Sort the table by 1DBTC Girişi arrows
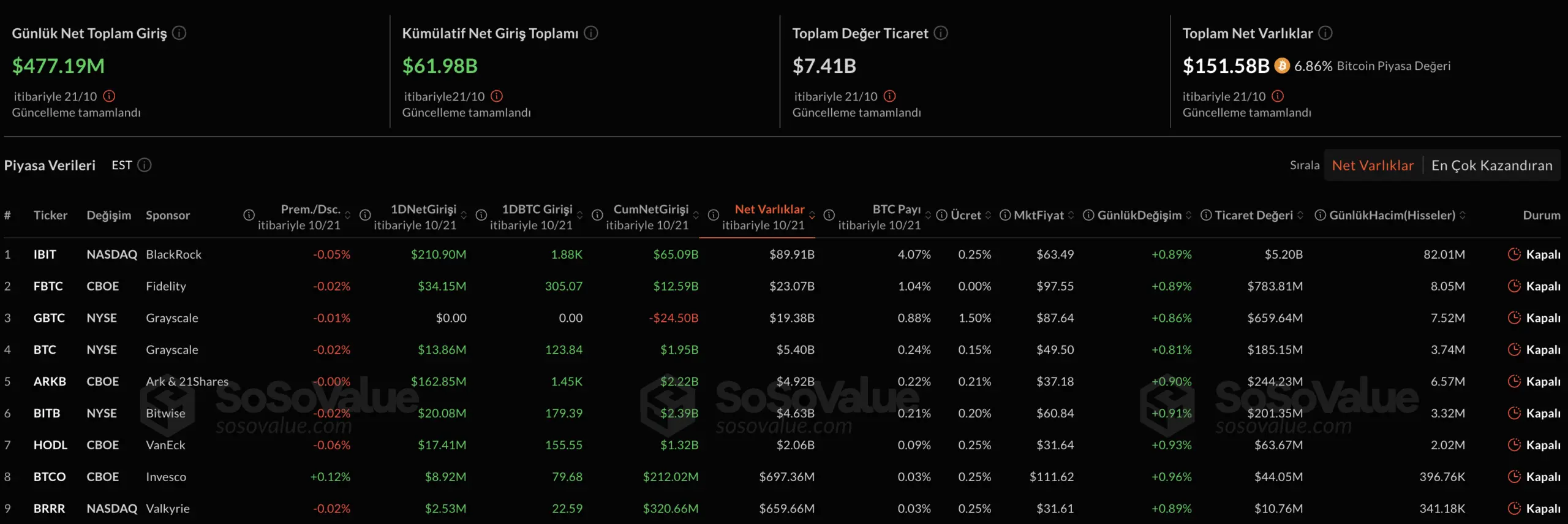The width and height of the screenshot is (1568, 524). point(580,215)
